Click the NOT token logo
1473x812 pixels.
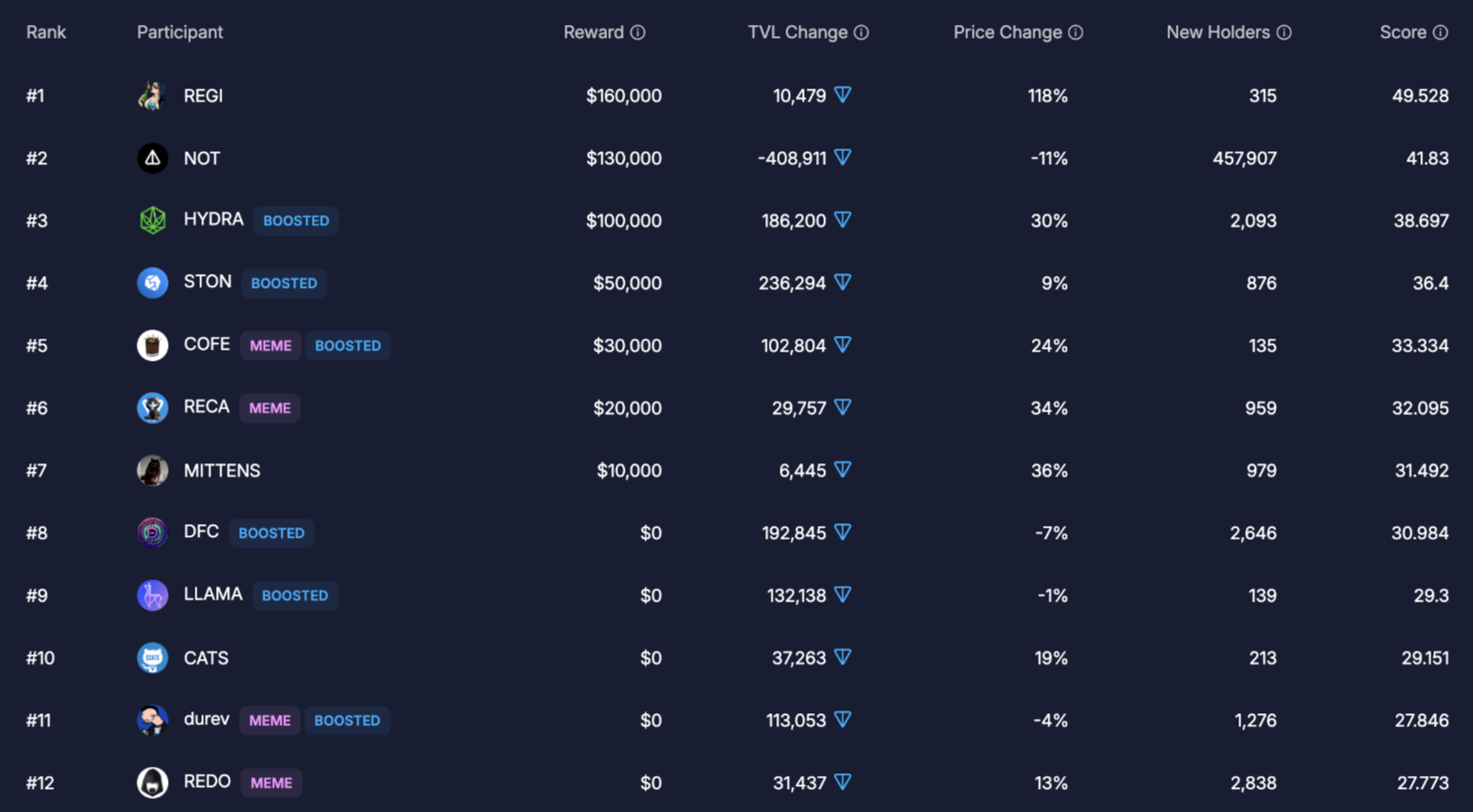pyautogui.click(x=152, y=158)
